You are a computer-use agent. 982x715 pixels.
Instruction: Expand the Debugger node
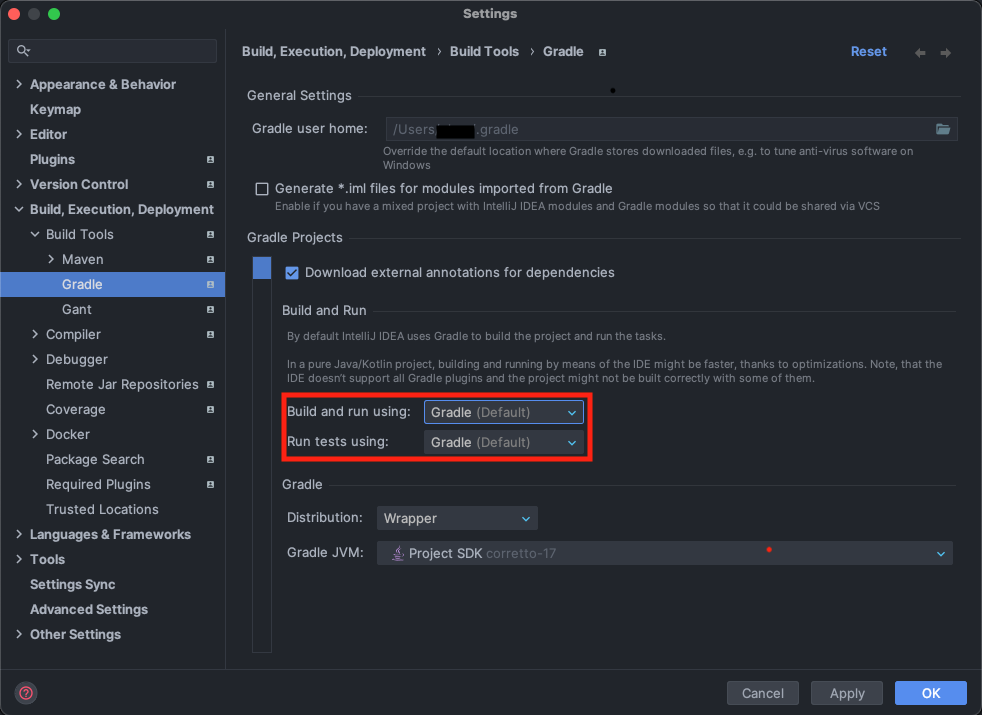coord(35,360)
